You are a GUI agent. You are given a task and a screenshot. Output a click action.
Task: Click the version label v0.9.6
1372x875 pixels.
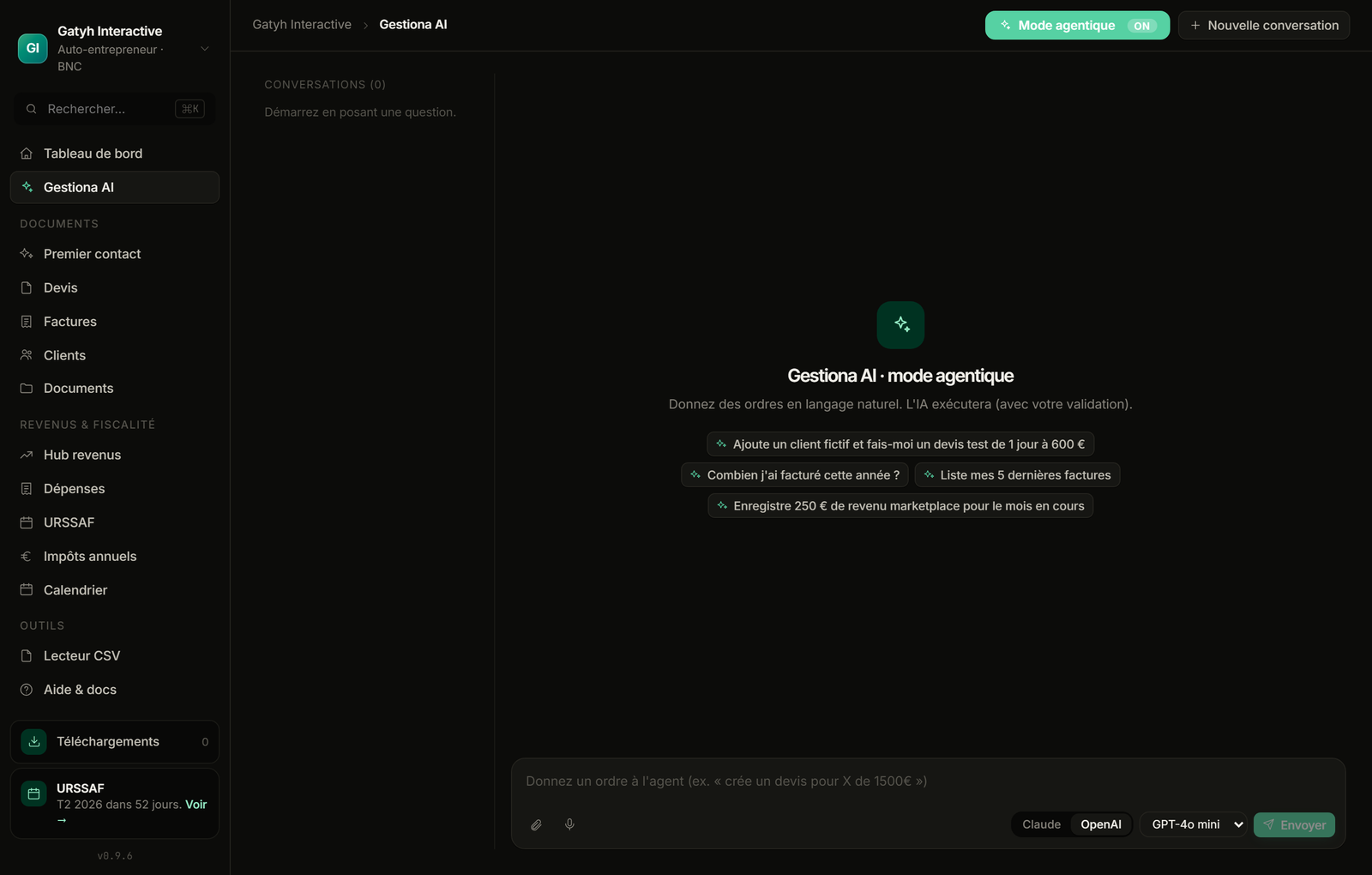tap(115, 856)
